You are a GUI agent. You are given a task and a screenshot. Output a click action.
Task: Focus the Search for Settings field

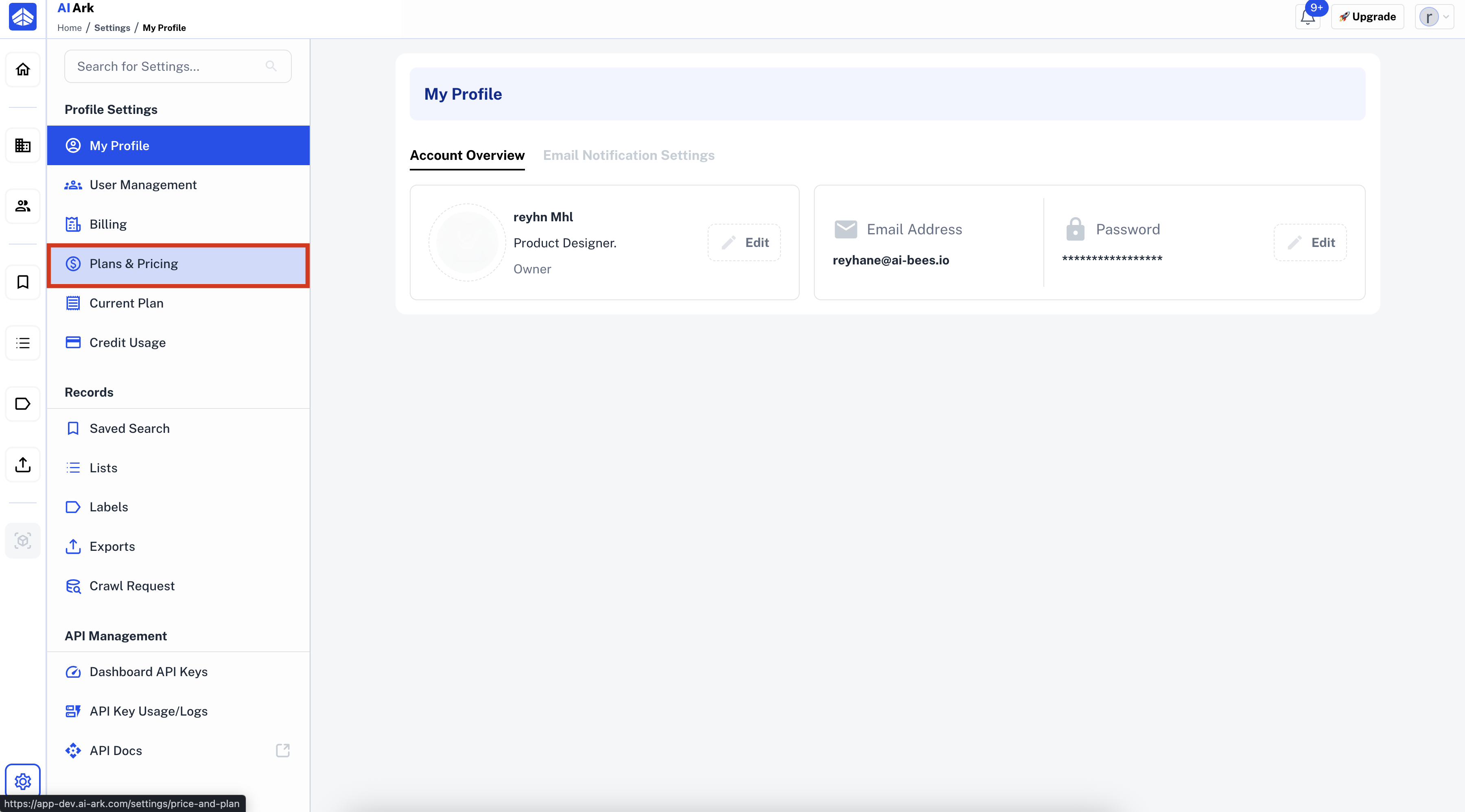pyautogui.click(x=178, y=66)
